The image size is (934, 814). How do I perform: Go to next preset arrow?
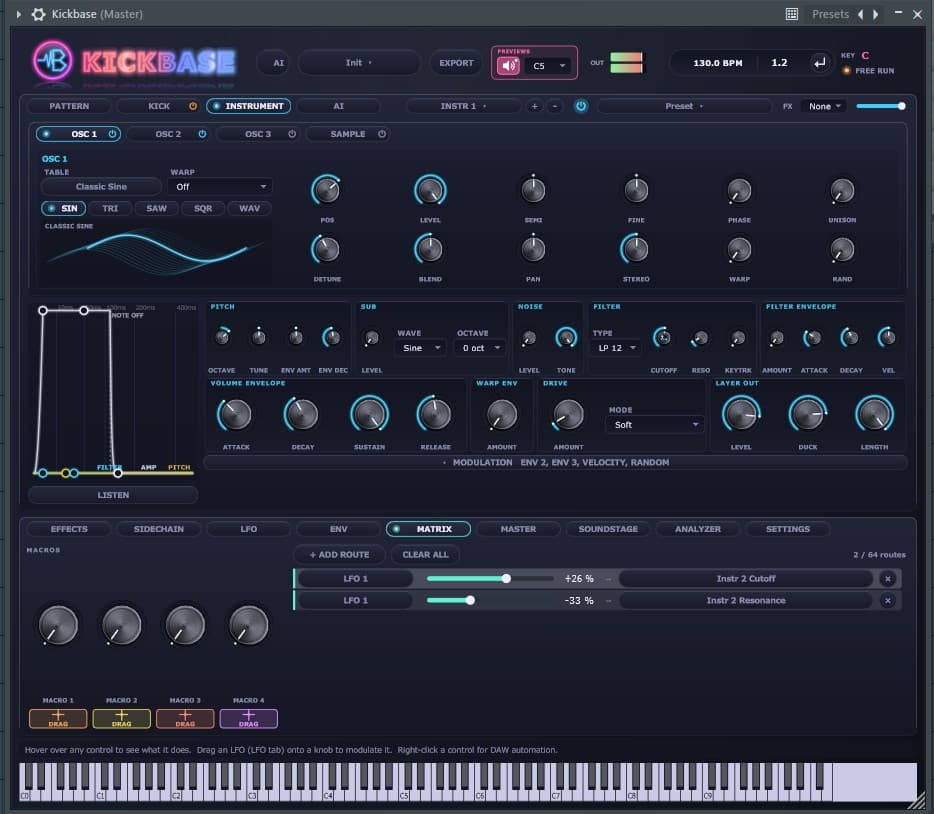click(876, 14)
